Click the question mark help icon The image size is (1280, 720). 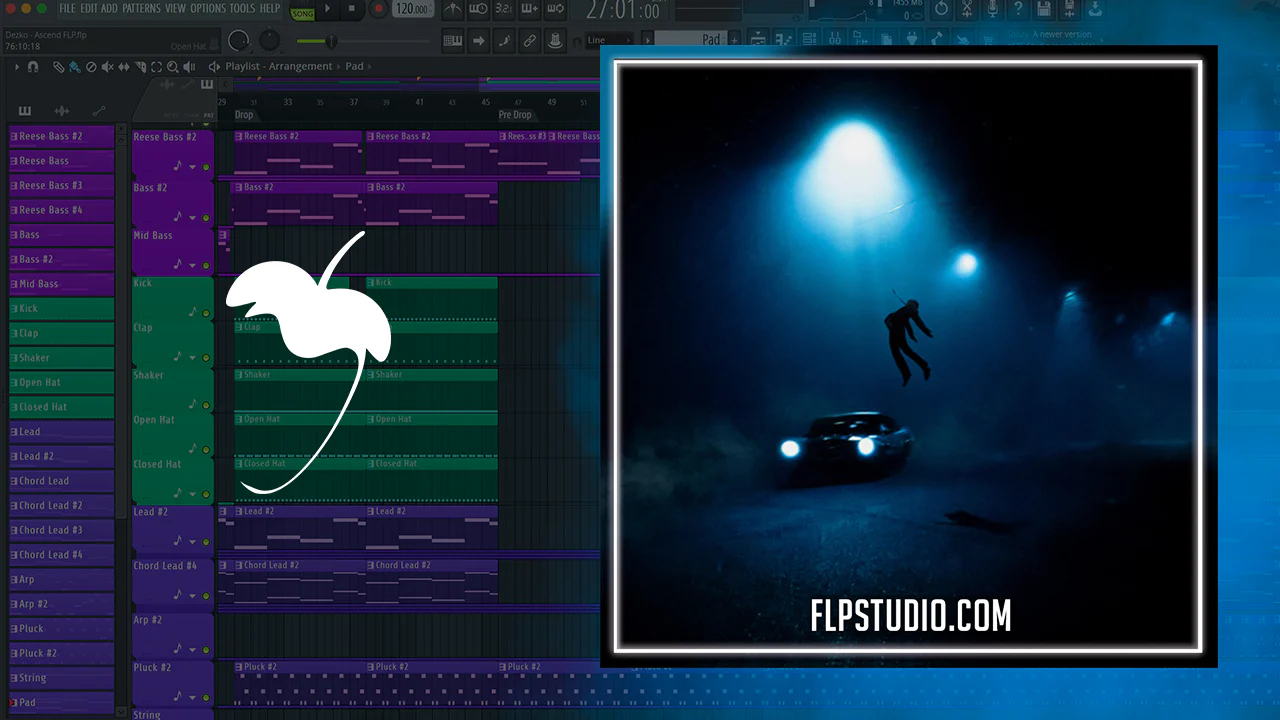1019,9
